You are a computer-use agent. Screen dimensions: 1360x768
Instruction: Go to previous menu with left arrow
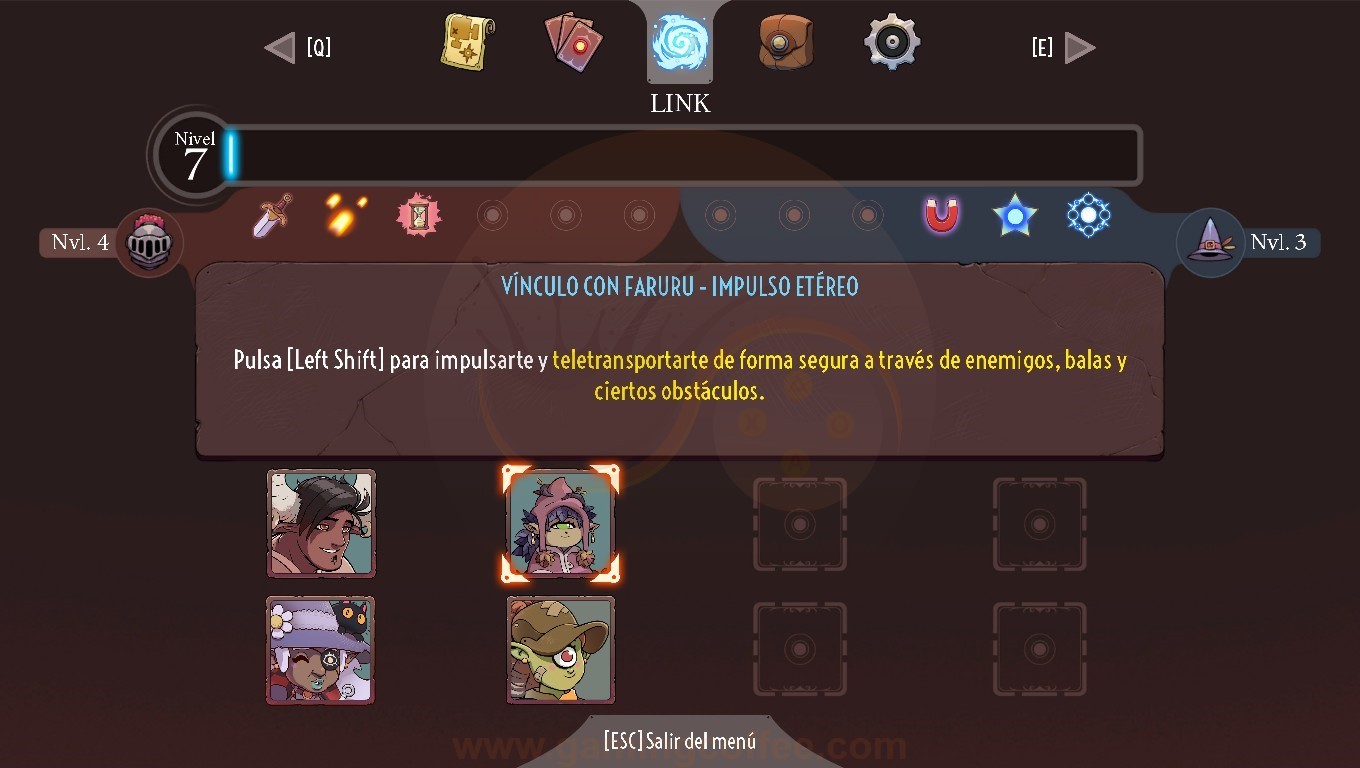click(x=280, y=47)
